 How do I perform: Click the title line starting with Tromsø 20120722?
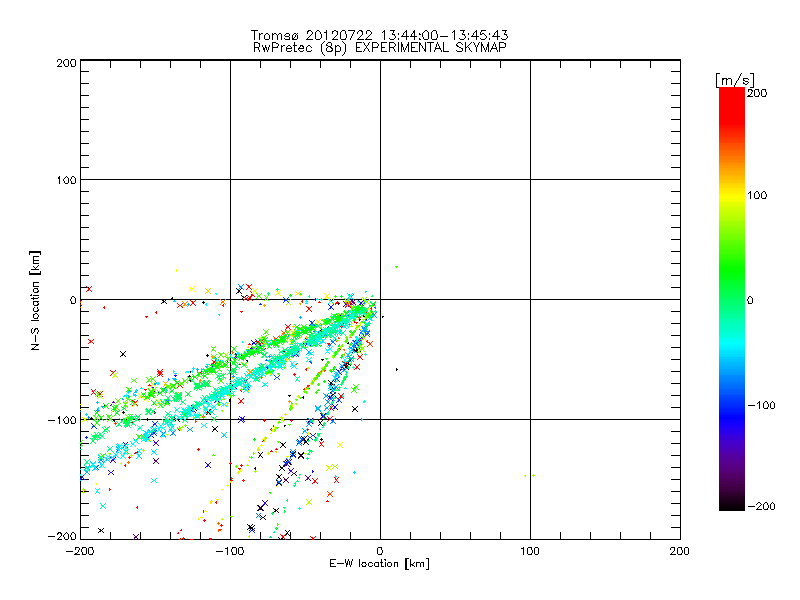click(x=379, y=35)
